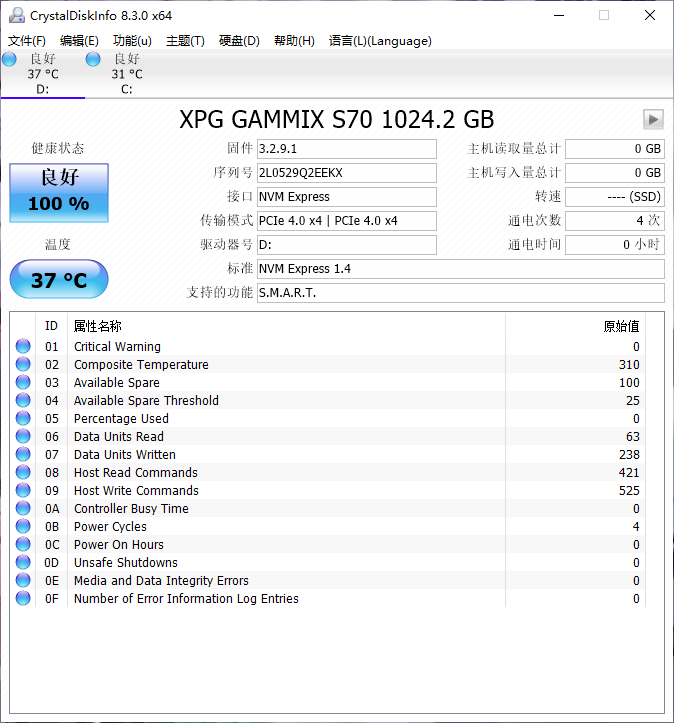Click raw value 63 of Data Units Read
This screenshot has height=723, width=674.
[633, 437]
